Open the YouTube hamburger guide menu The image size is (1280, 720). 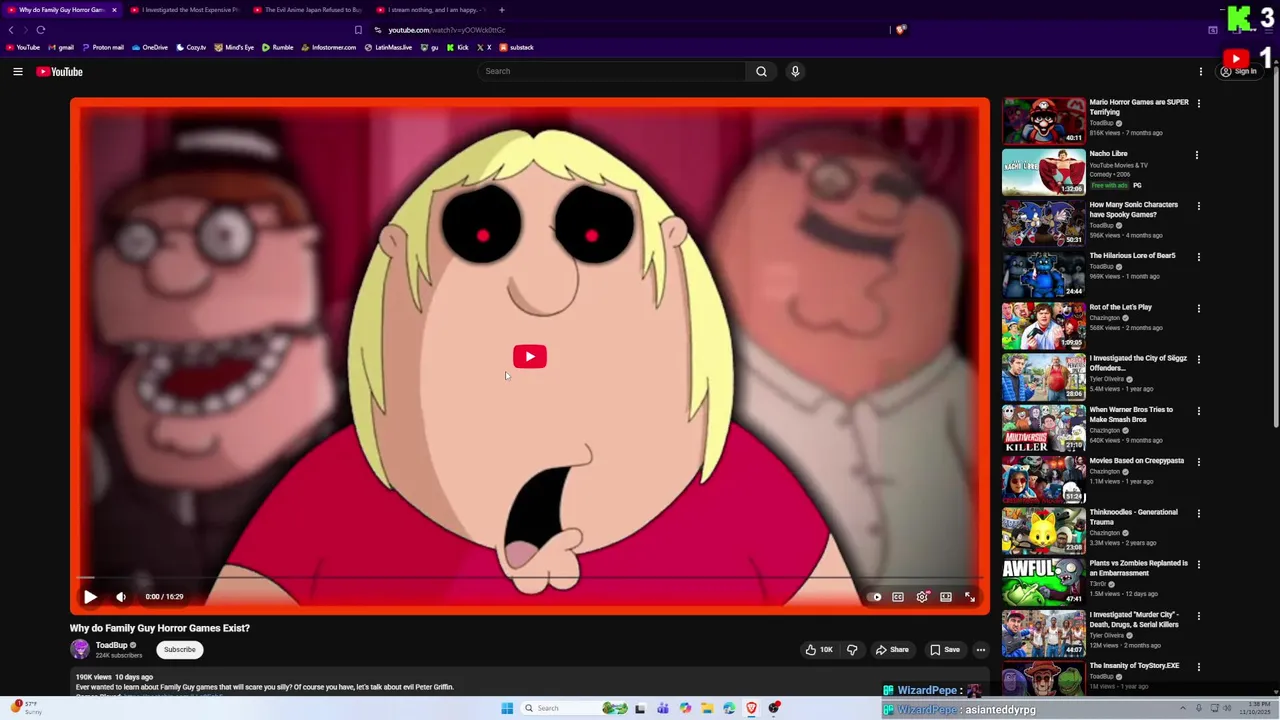point(17,71)
